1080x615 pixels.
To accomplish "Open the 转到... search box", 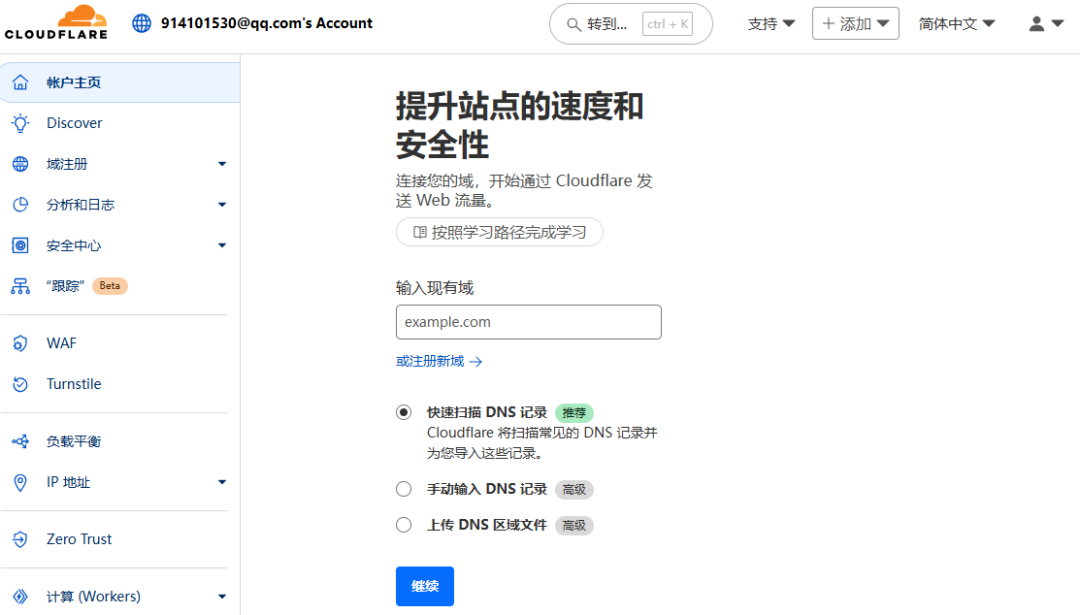I will click(631, 24).
